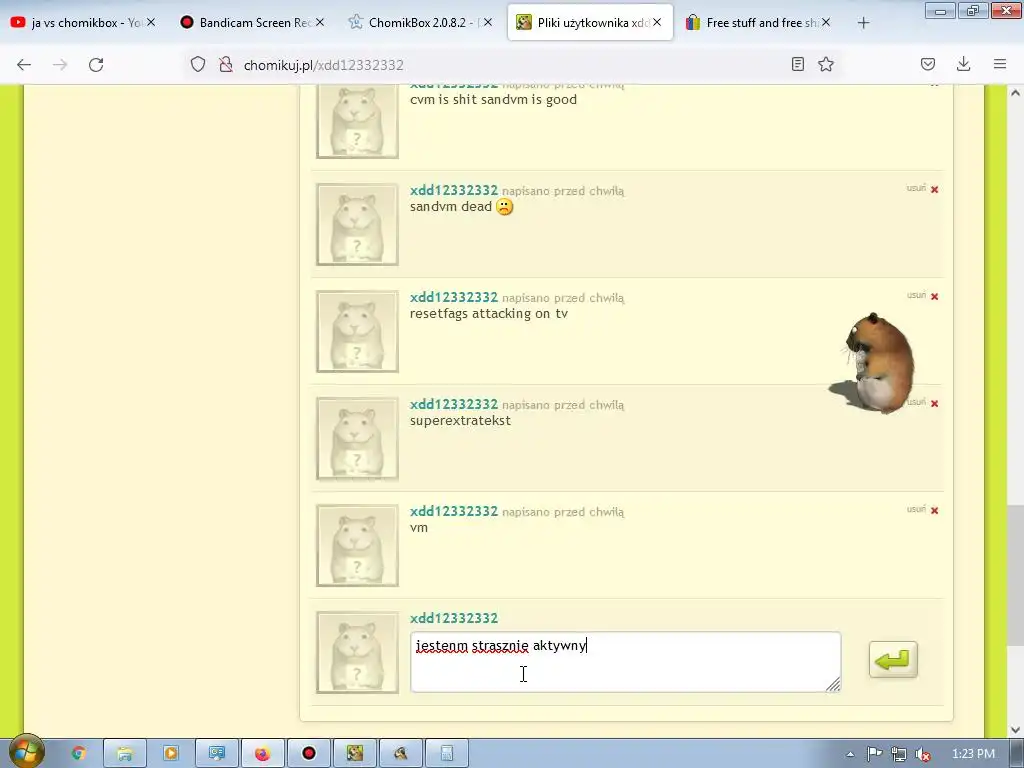Submit the comment with the green arrow button
Viewport: 1024px width, 768px height.
(893, 660)
